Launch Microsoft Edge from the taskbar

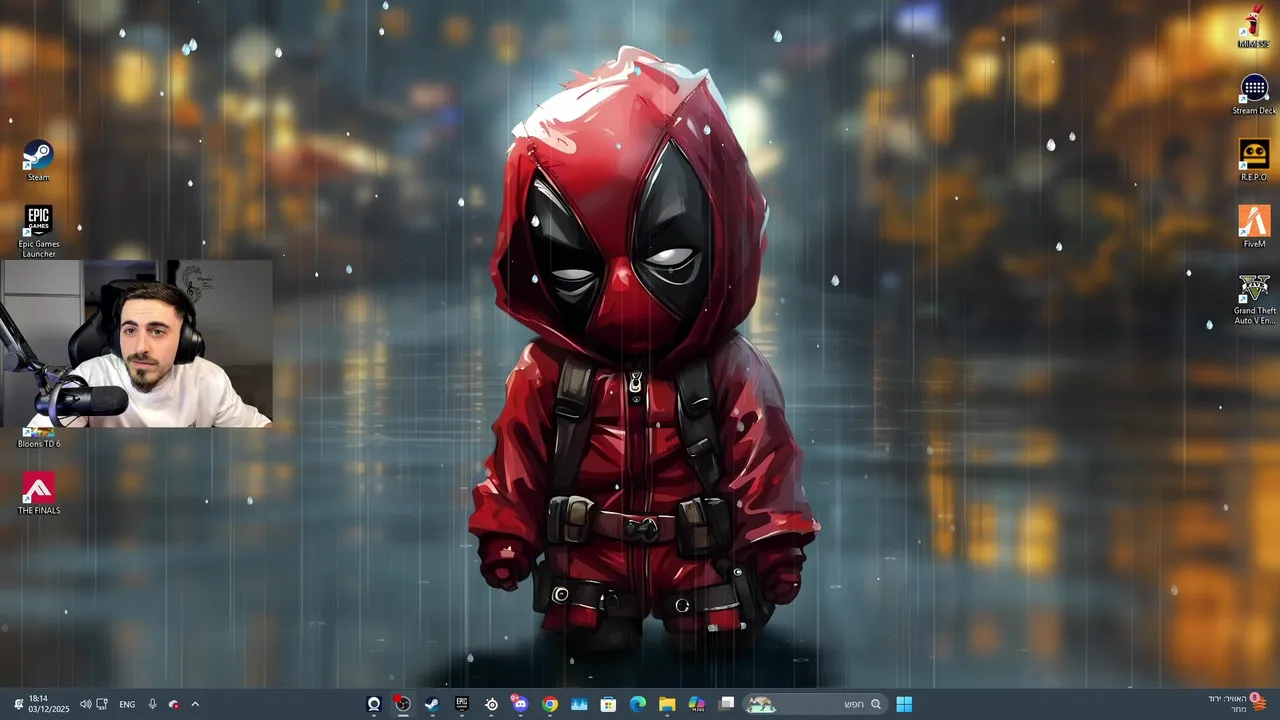click(x=638, y=704)
